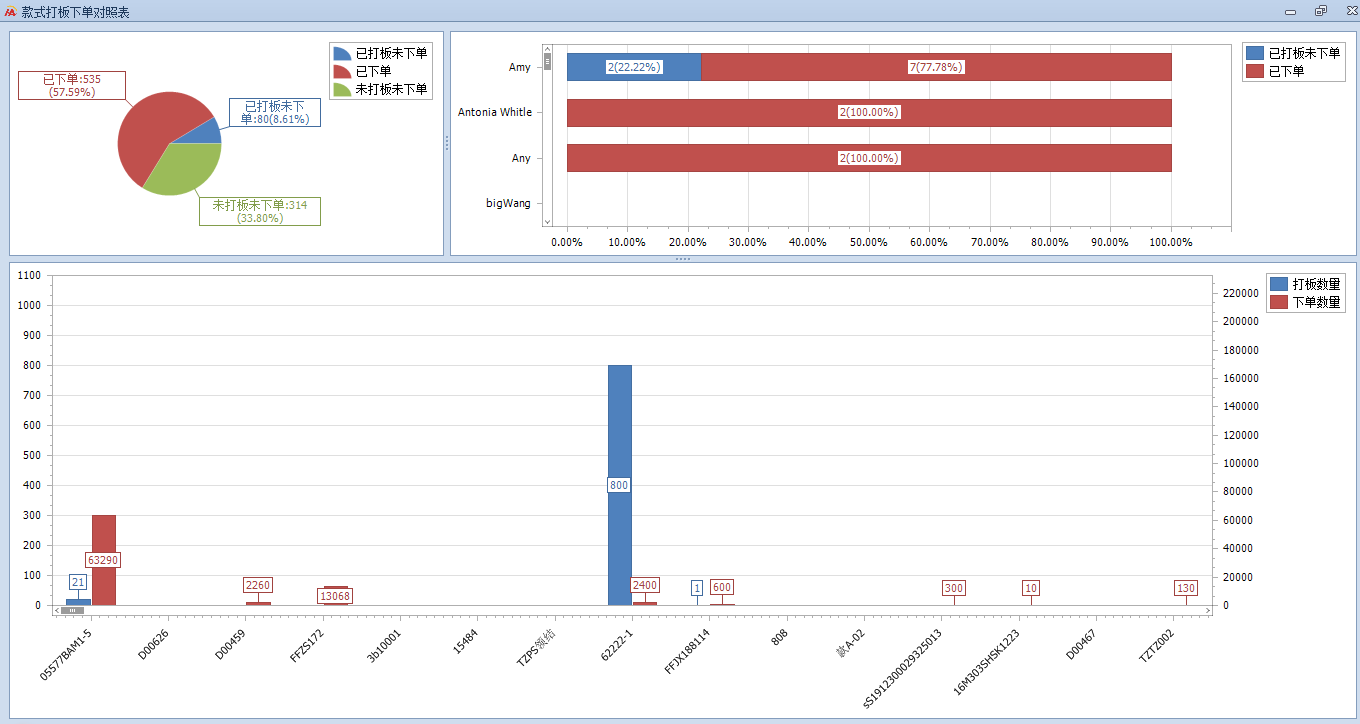
Task: Click the restore window icon in title bar
Action: point(1320,12)
